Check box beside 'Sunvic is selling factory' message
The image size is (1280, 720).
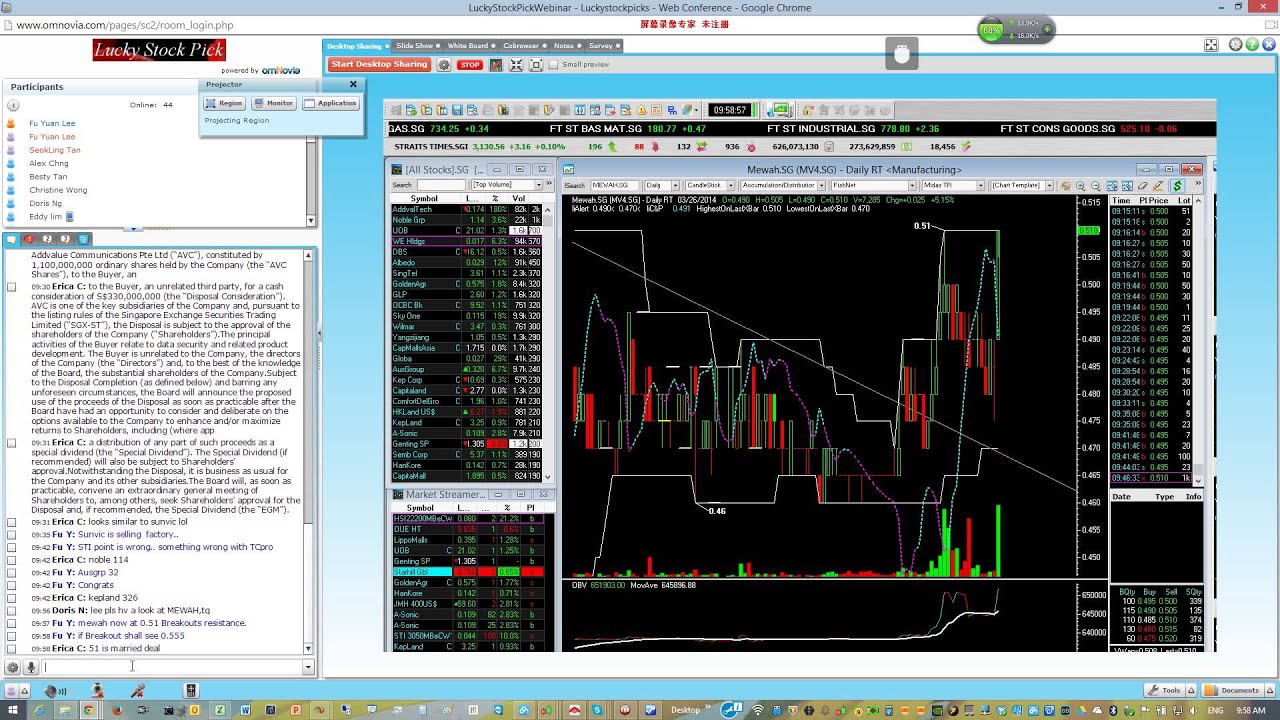[x=12, y=534]
